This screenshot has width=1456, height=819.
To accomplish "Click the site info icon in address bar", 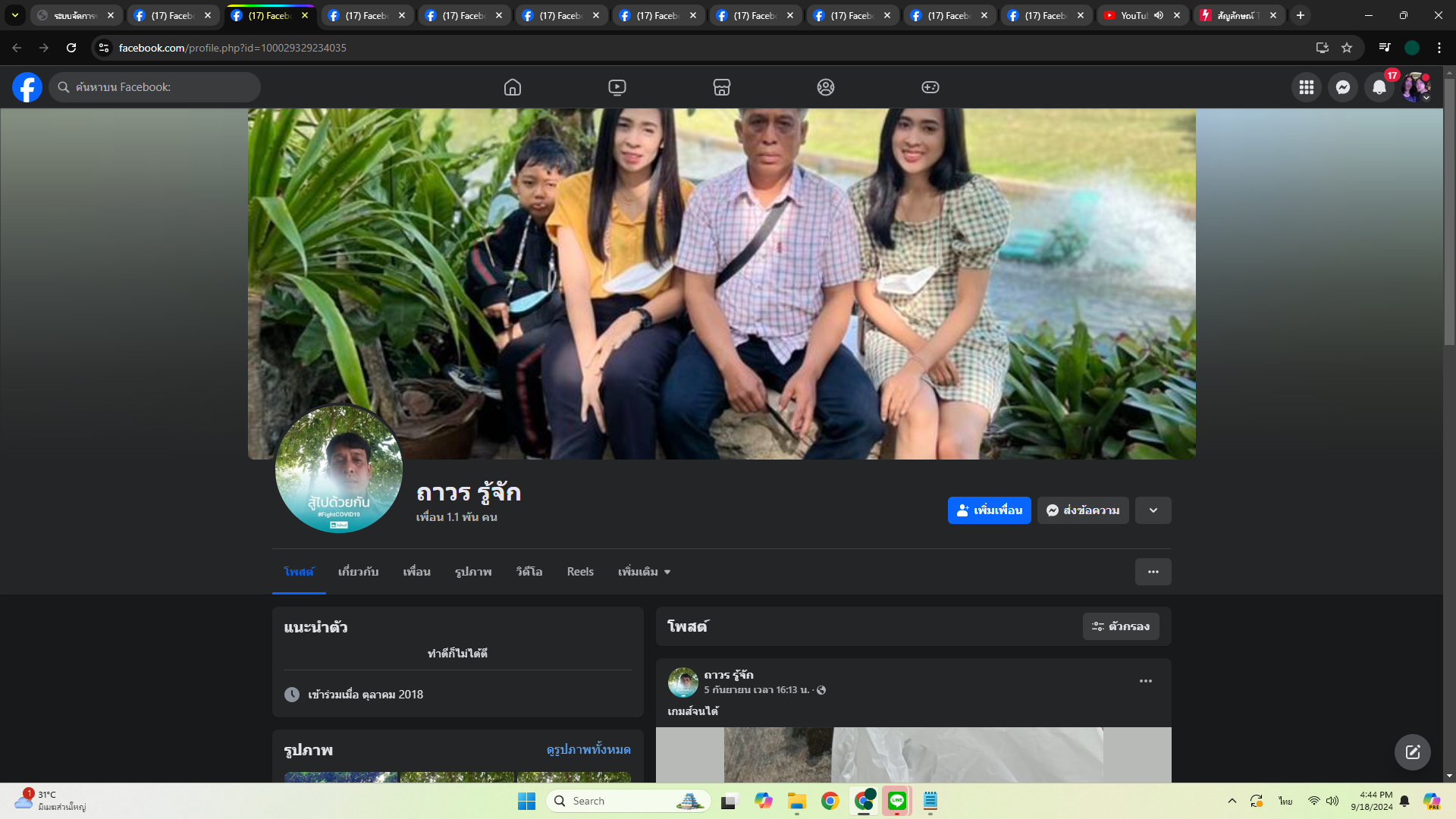I will pyautogui.click(x=104, y=48).
